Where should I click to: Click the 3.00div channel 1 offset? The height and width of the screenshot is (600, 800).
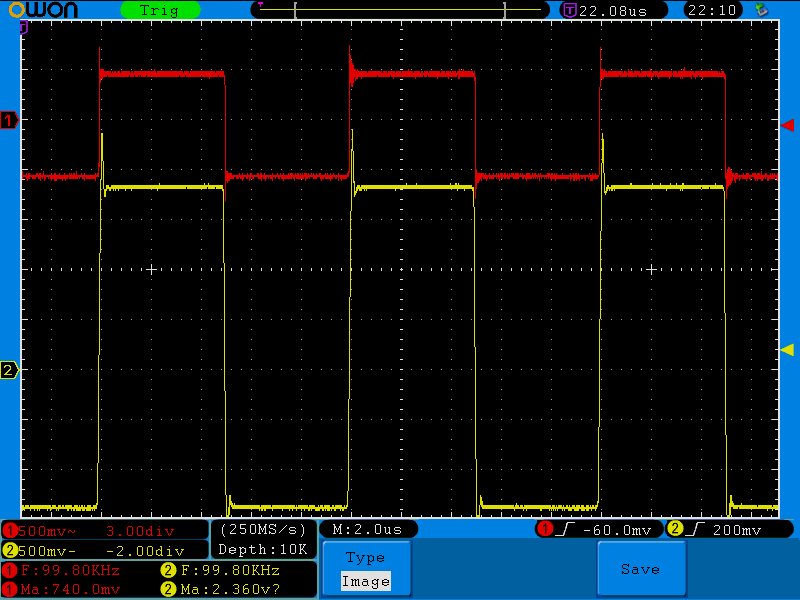pyautogui.click(x=140, y=531)
